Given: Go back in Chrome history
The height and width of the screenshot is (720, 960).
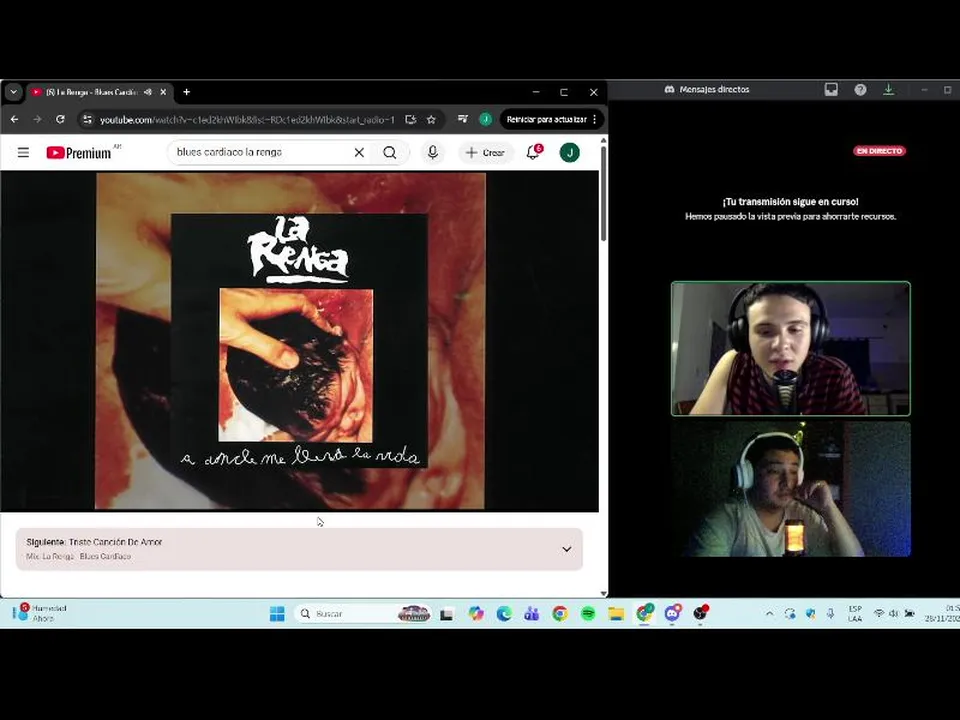Looking at the screenshot, I should (15, 119).
